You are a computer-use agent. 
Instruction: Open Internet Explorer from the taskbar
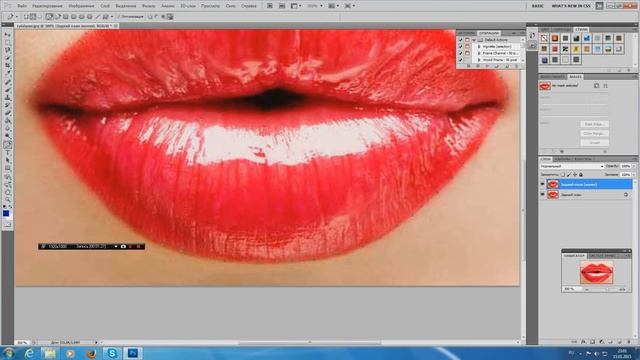point(29,353)
